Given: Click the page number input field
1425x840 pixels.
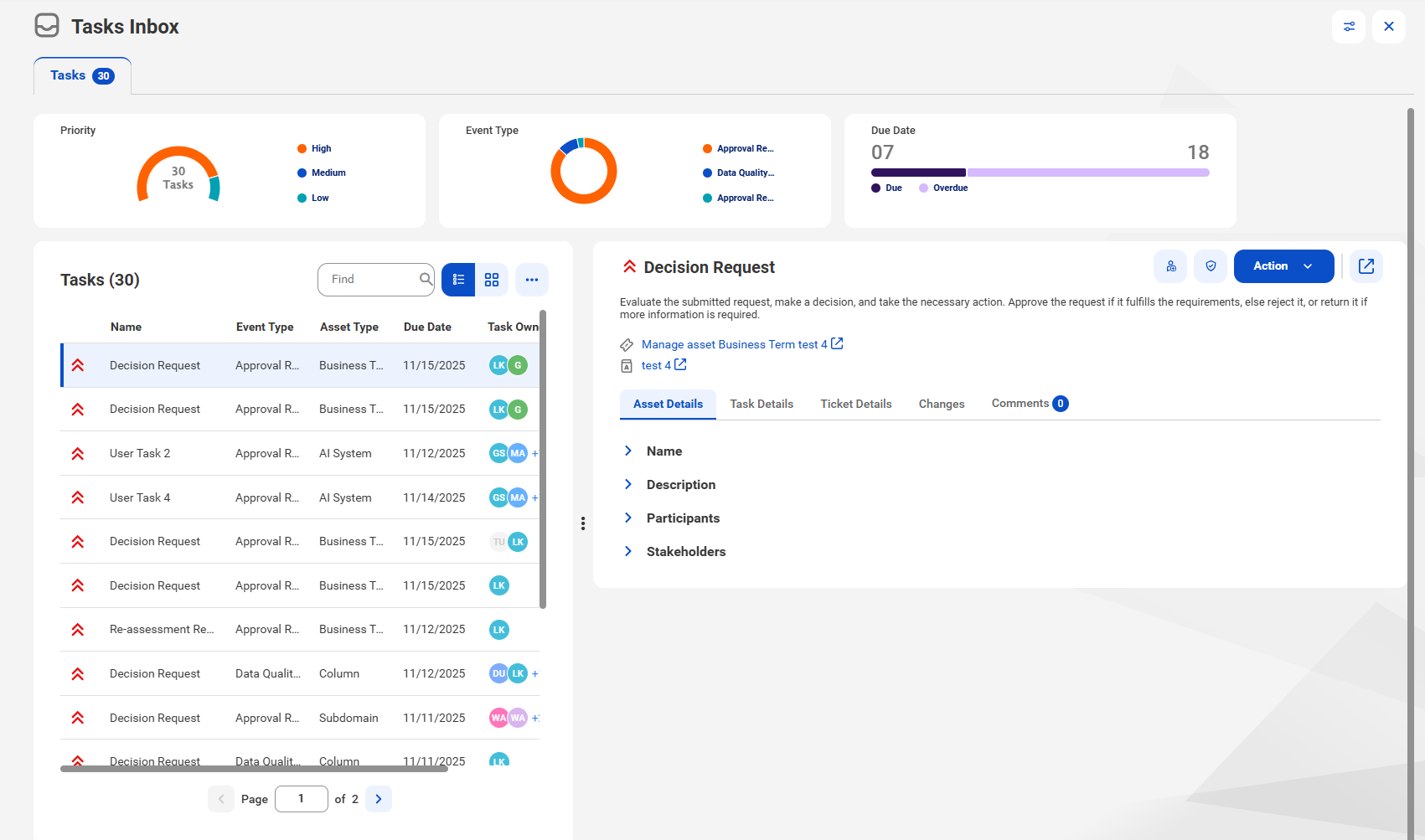Looking at the screenshot, I should coord(302,799).
